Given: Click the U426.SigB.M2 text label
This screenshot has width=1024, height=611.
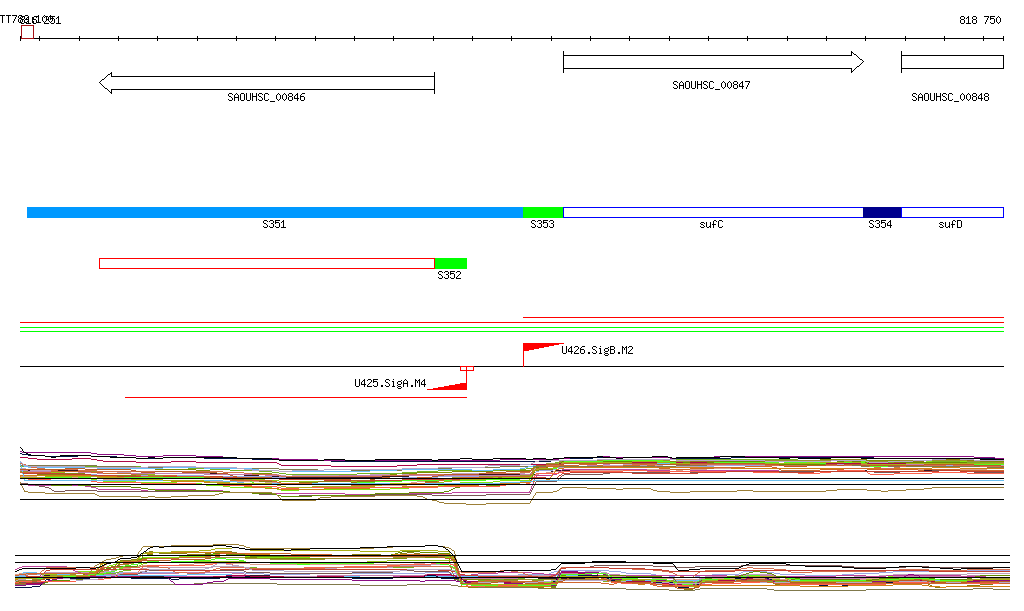Looking at the screenshot, I should 597,351.
